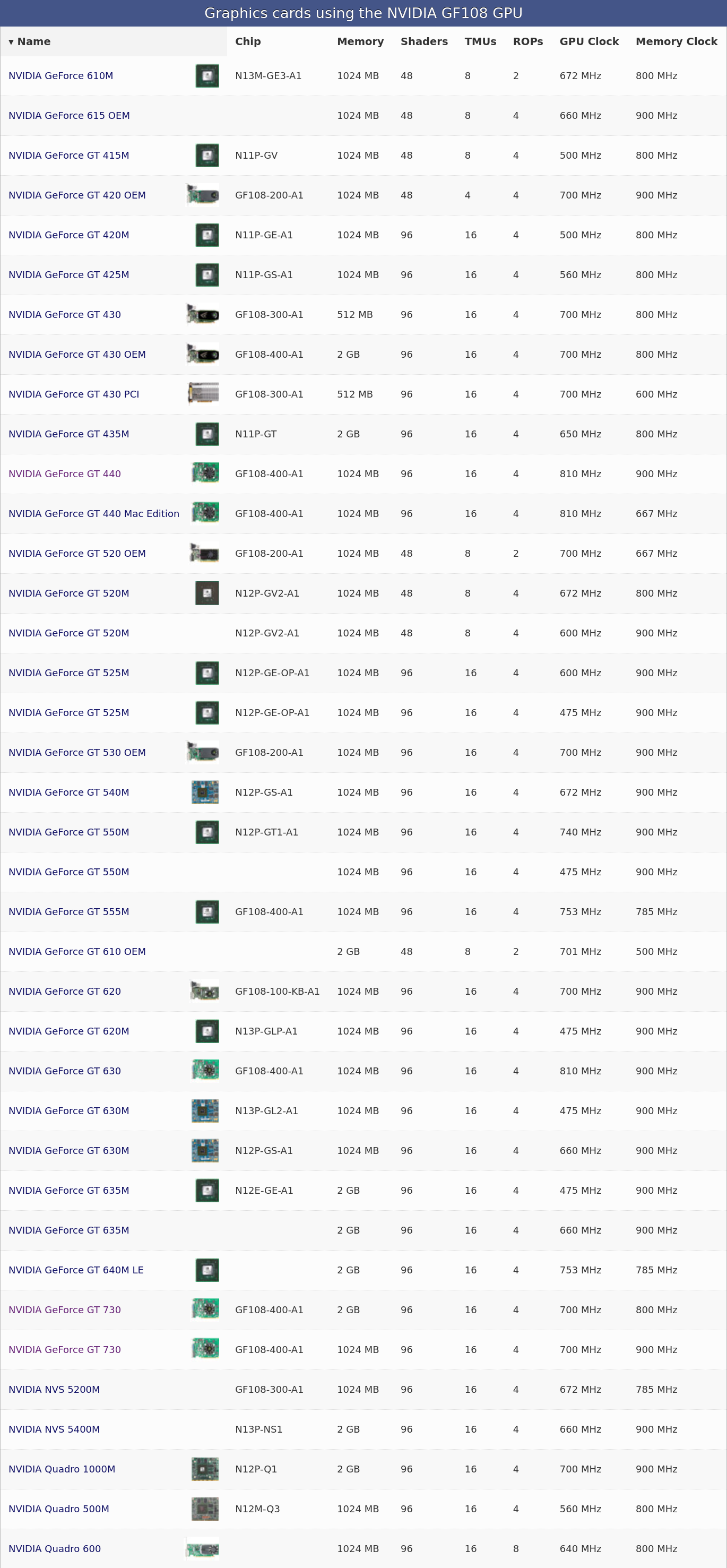
Task: Open the GT 420 OEM card image
Action: coord(203,195)
